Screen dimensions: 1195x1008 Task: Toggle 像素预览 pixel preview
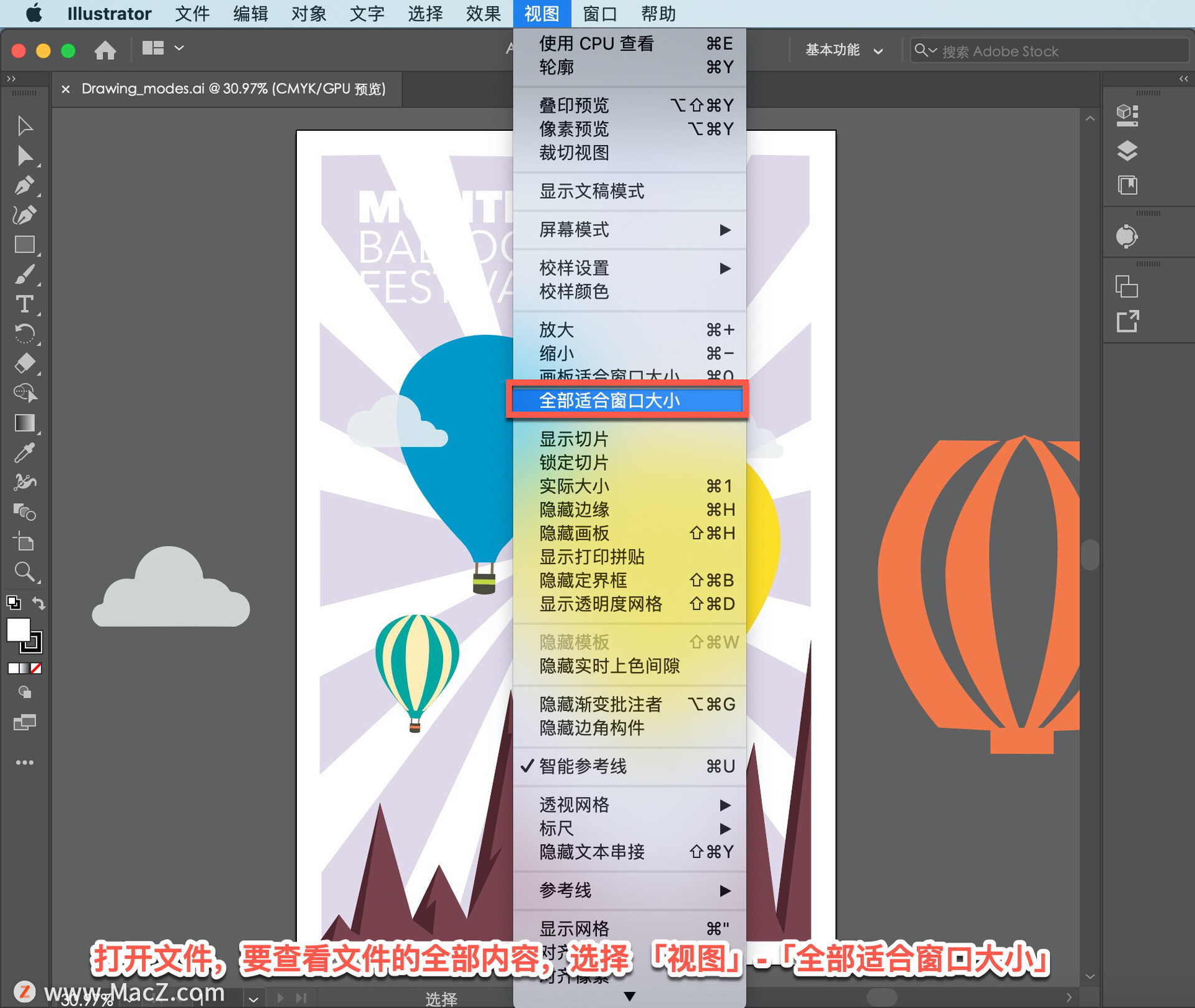(x=629, y=129)
